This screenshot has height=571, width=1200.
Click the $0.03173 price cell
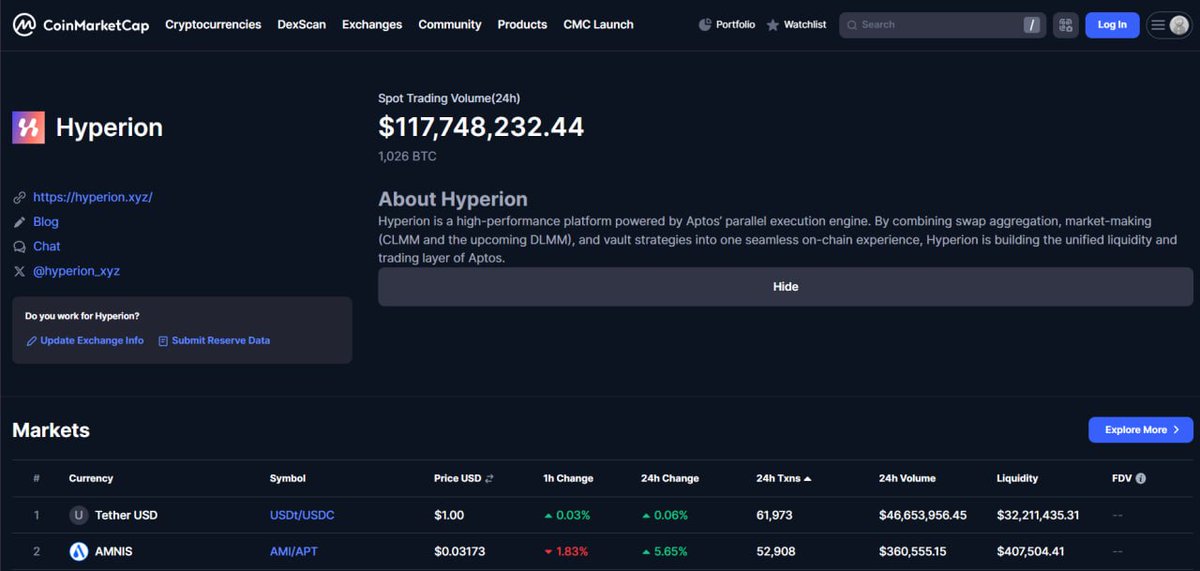[460, 552]
